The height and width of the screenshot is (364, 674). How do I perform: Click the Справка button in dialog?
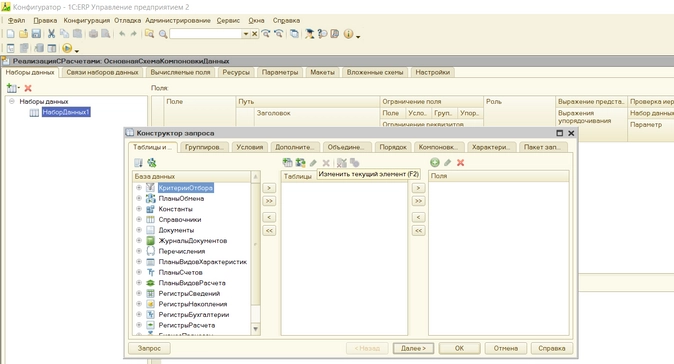coord(551,348)
